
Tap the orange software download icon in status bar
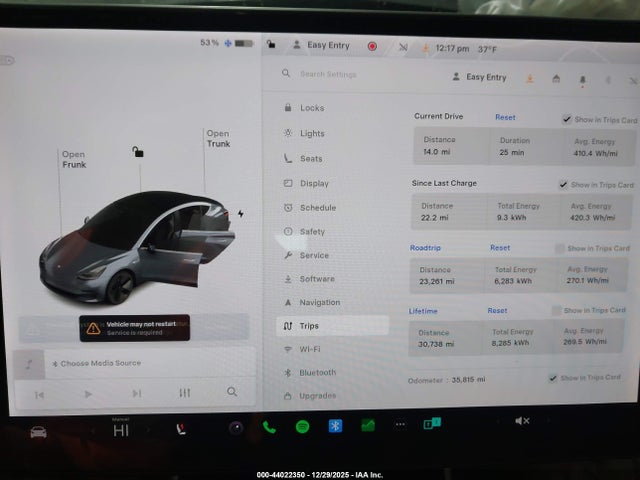(x=425, y=48)
